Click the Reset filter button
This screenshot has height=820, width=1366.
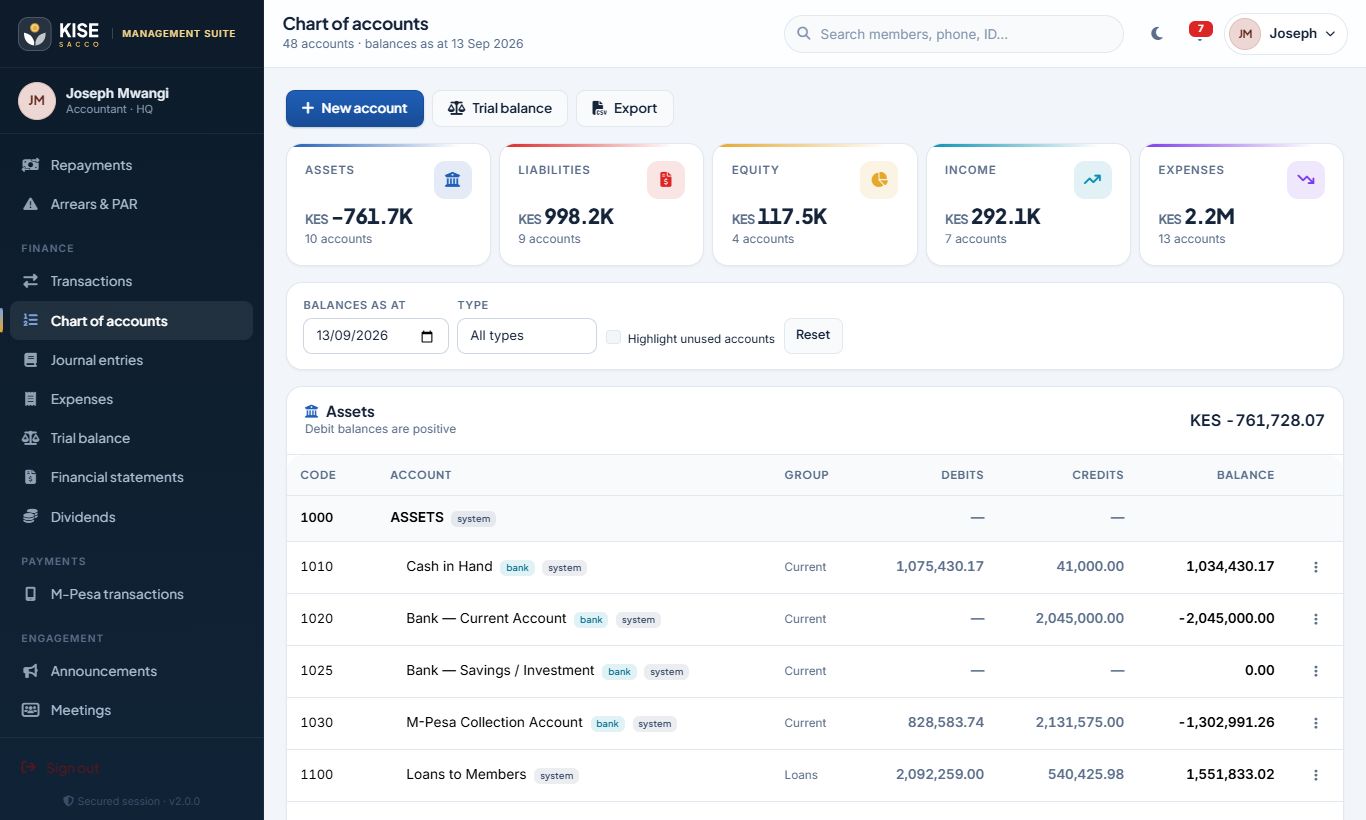coord(813,335)
